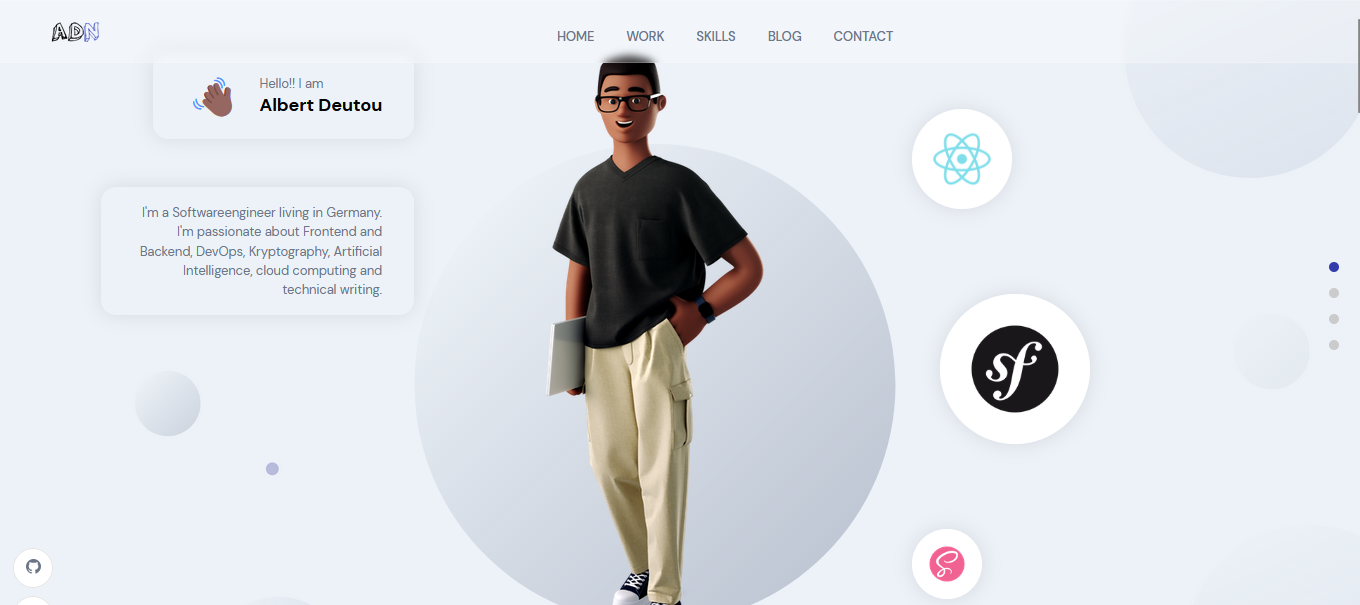1360x605 pixels.
Task: Jump to the CONTACT section
Action: [x=863, y=36]
